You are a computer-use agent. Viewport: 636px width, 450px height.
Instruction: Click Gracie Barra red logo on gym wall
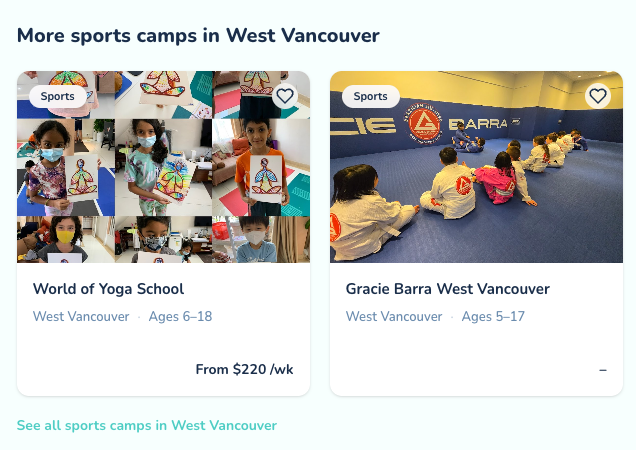(423, 123)
